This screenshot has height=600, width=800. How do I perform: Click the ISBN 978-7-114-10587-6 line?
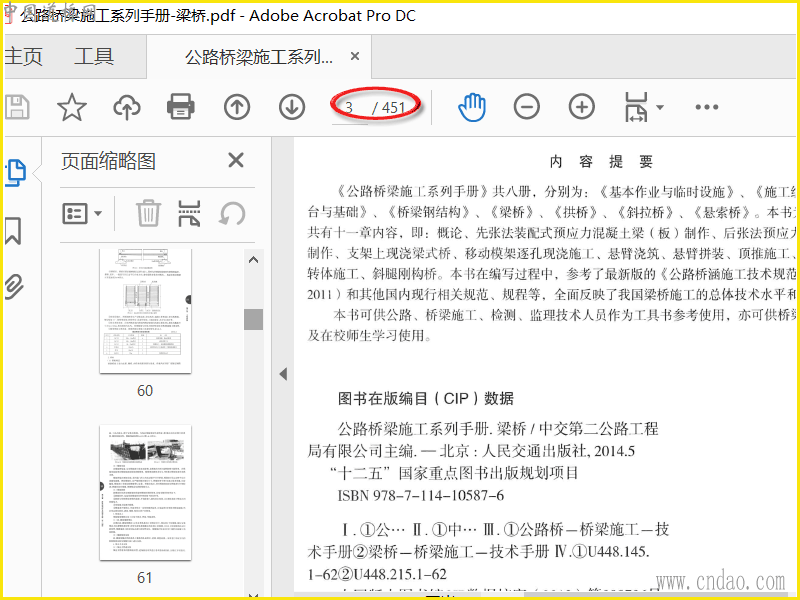(x=420, y=495)
